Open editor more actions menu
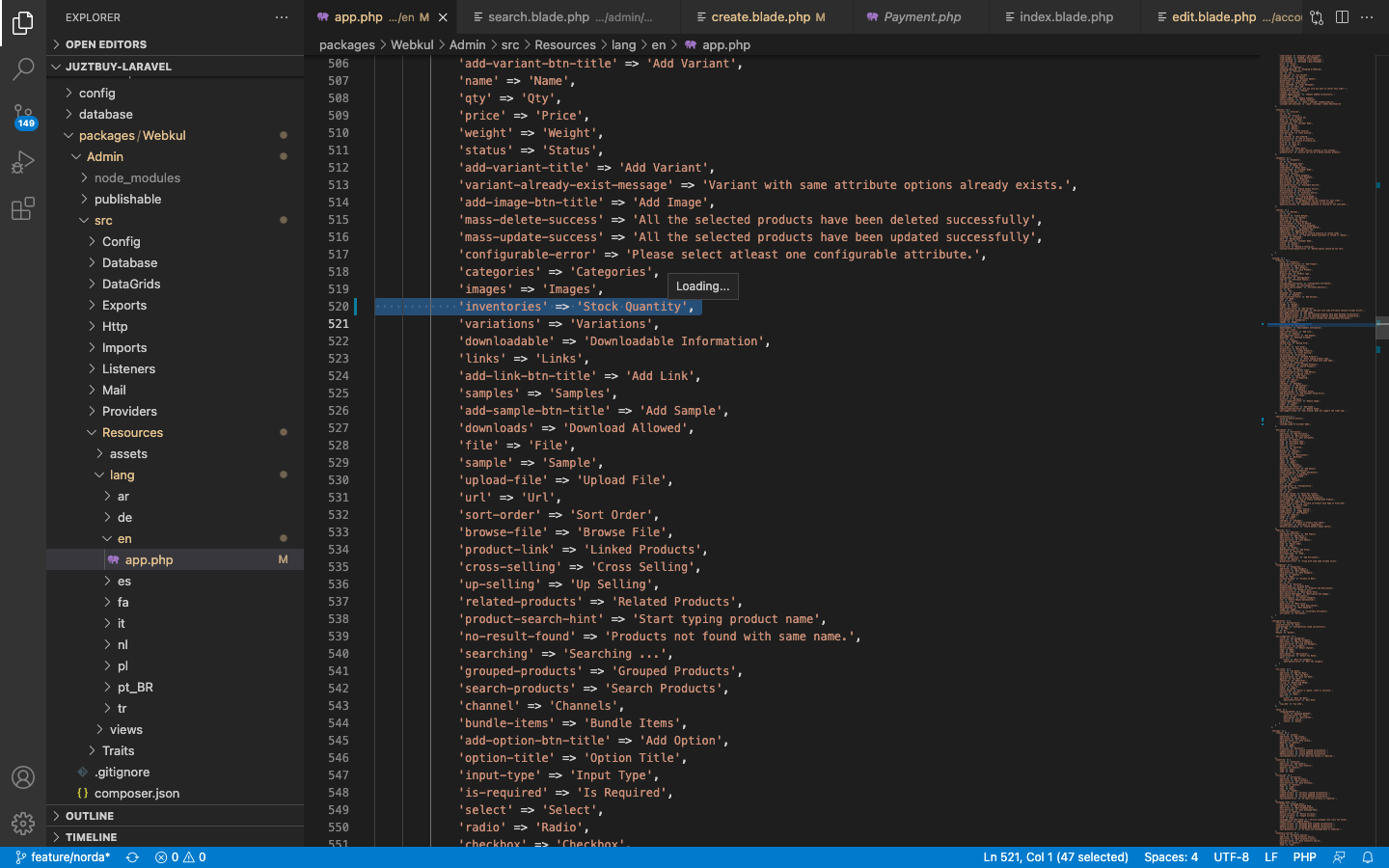Viewport: 1389px width, 868px height. pyautogui.click(x=1367, y=17)
